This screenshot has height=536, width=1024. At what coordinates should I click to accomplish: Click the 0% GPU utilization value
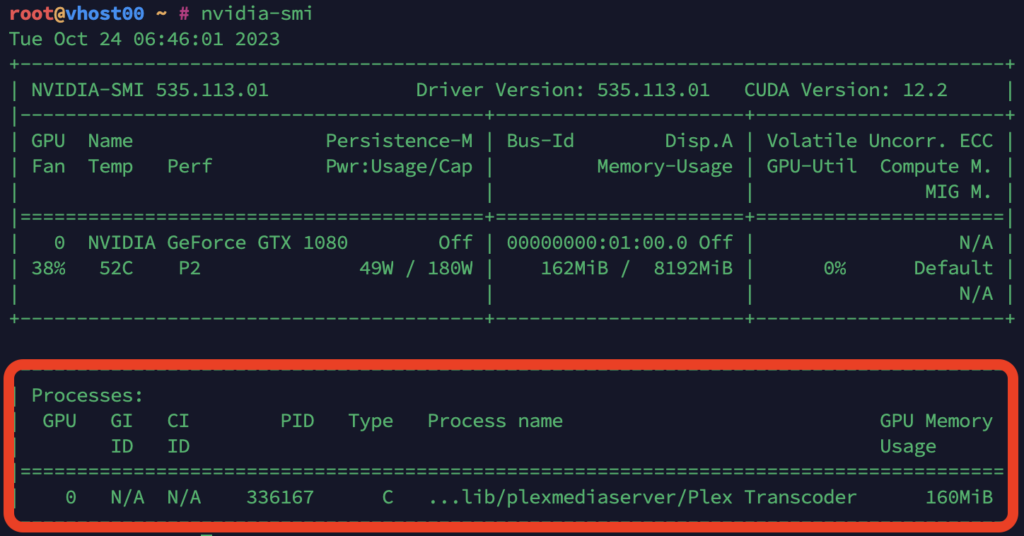click(834, 268)
